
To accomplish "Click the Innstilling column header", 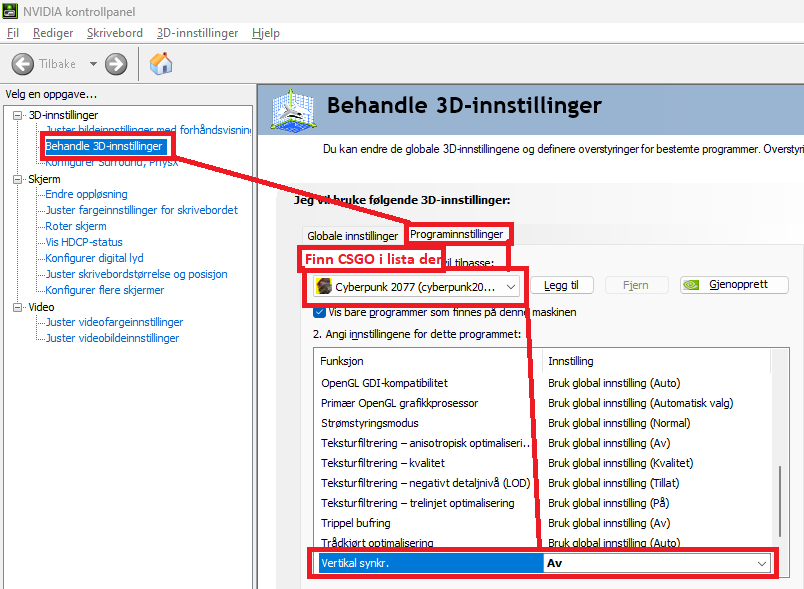I will click(656, 361).
